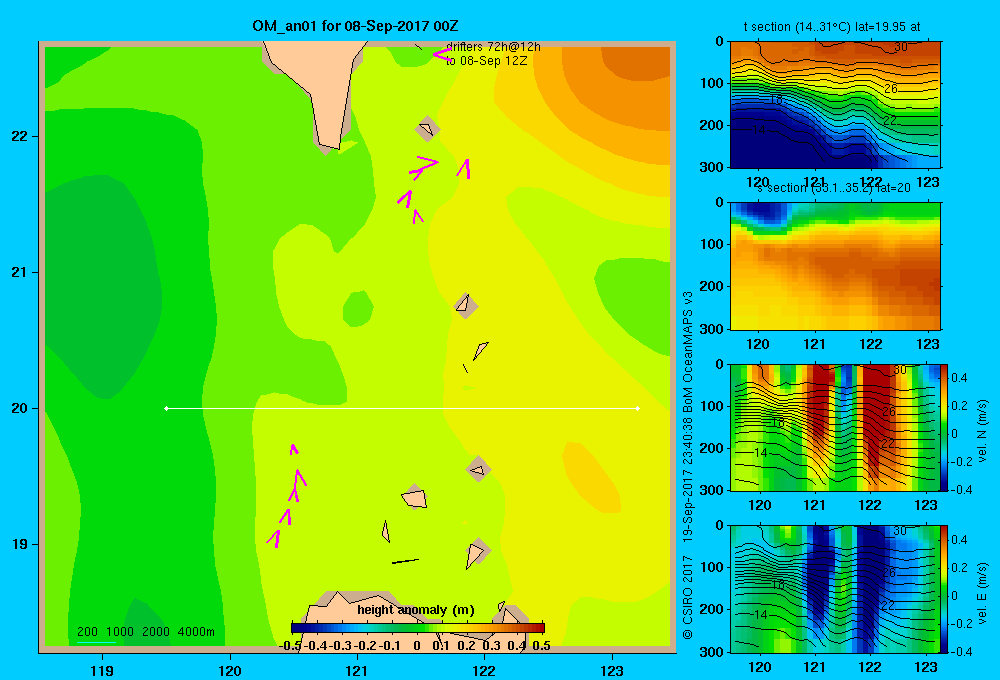Click the longitude "119" tick label on the main map
1000x680 pixels.
(102, 670)
